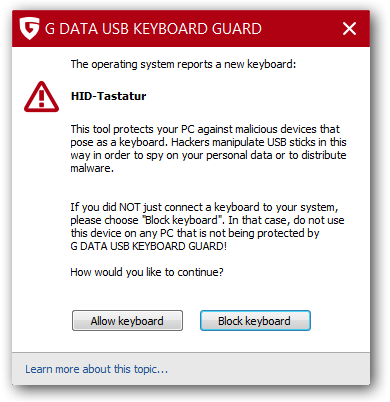Select the HID-Tastatur device name
Image resolution: width=390 pixels, height=402 pixels.
108,96
